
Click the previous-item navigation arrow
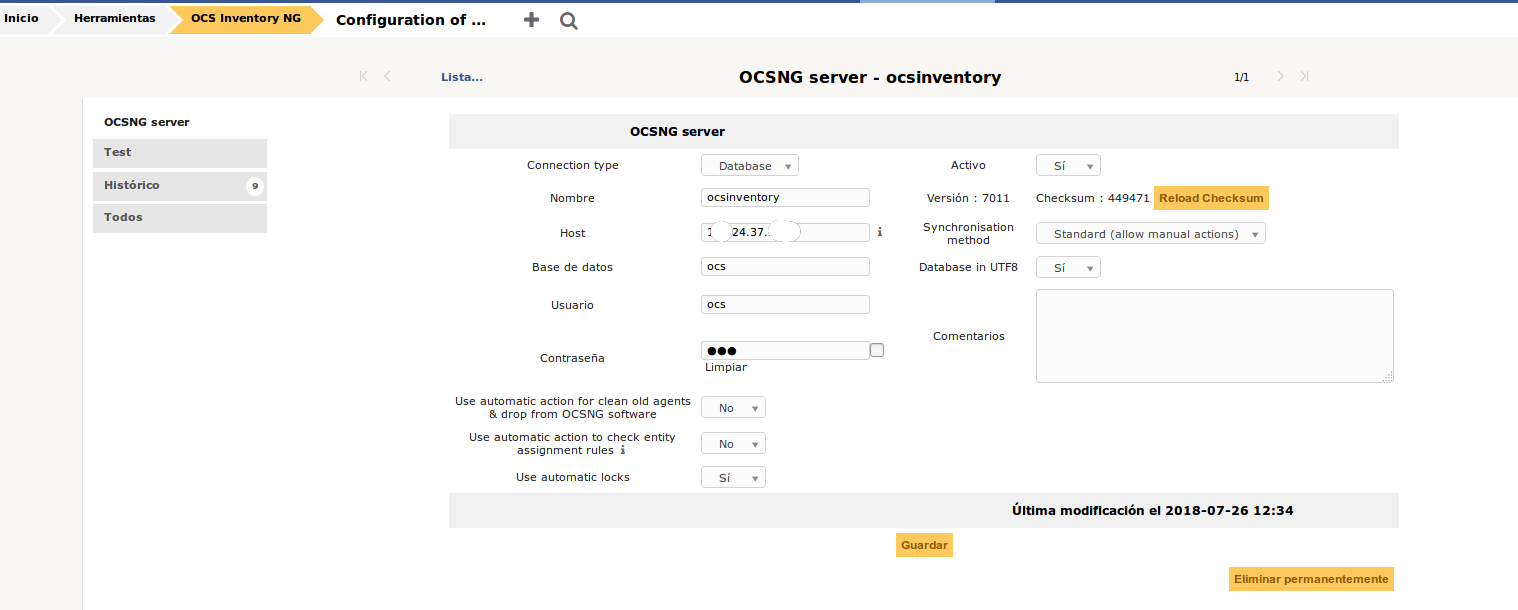(387, 76)
